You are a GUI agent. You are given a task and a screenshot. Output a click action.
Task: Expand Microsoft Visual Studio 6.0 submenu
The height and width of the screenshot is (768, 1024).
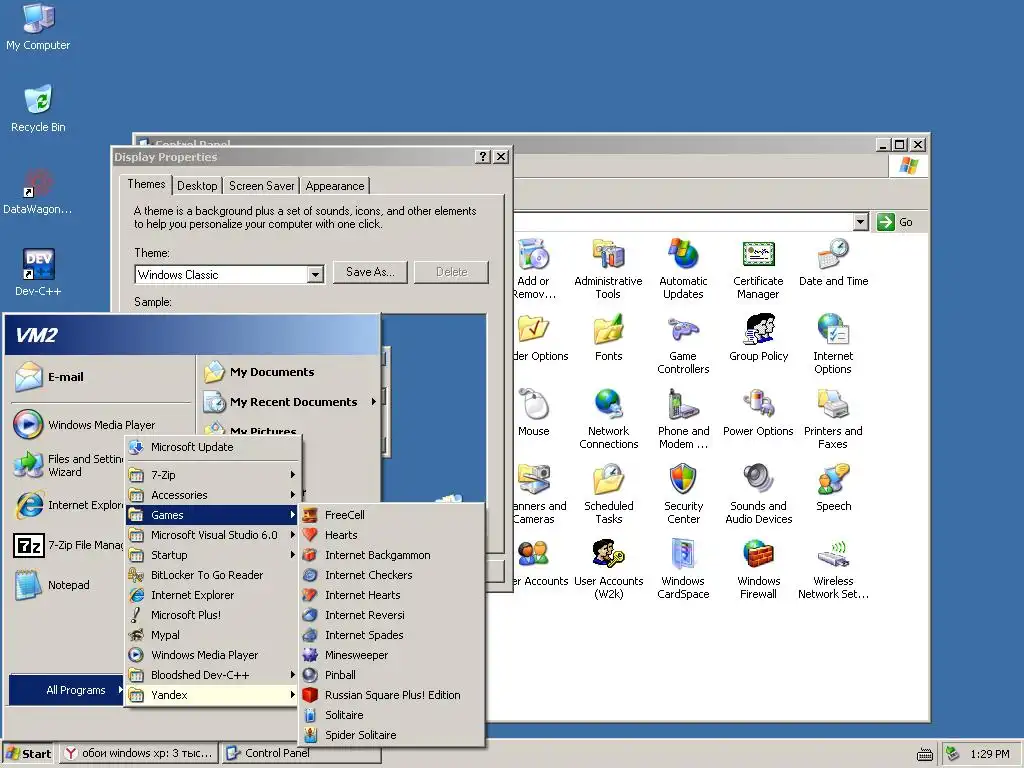(x=213, y=535)
